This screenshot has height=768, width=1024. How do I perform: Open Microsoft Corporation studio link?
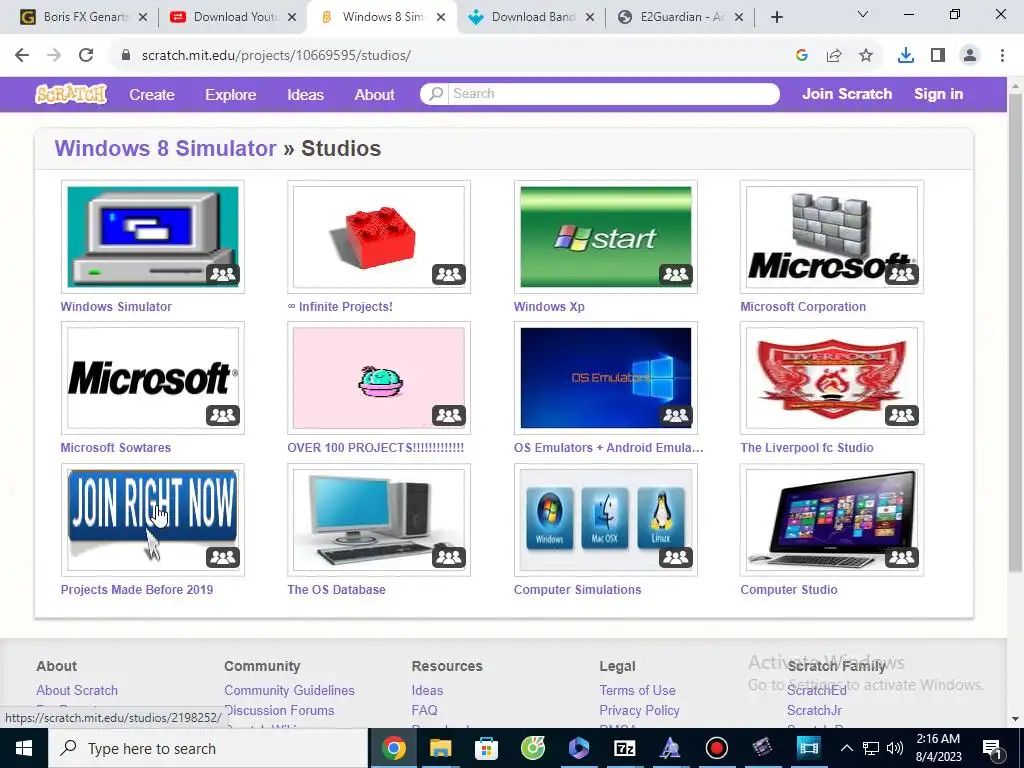tap(803, 306)
